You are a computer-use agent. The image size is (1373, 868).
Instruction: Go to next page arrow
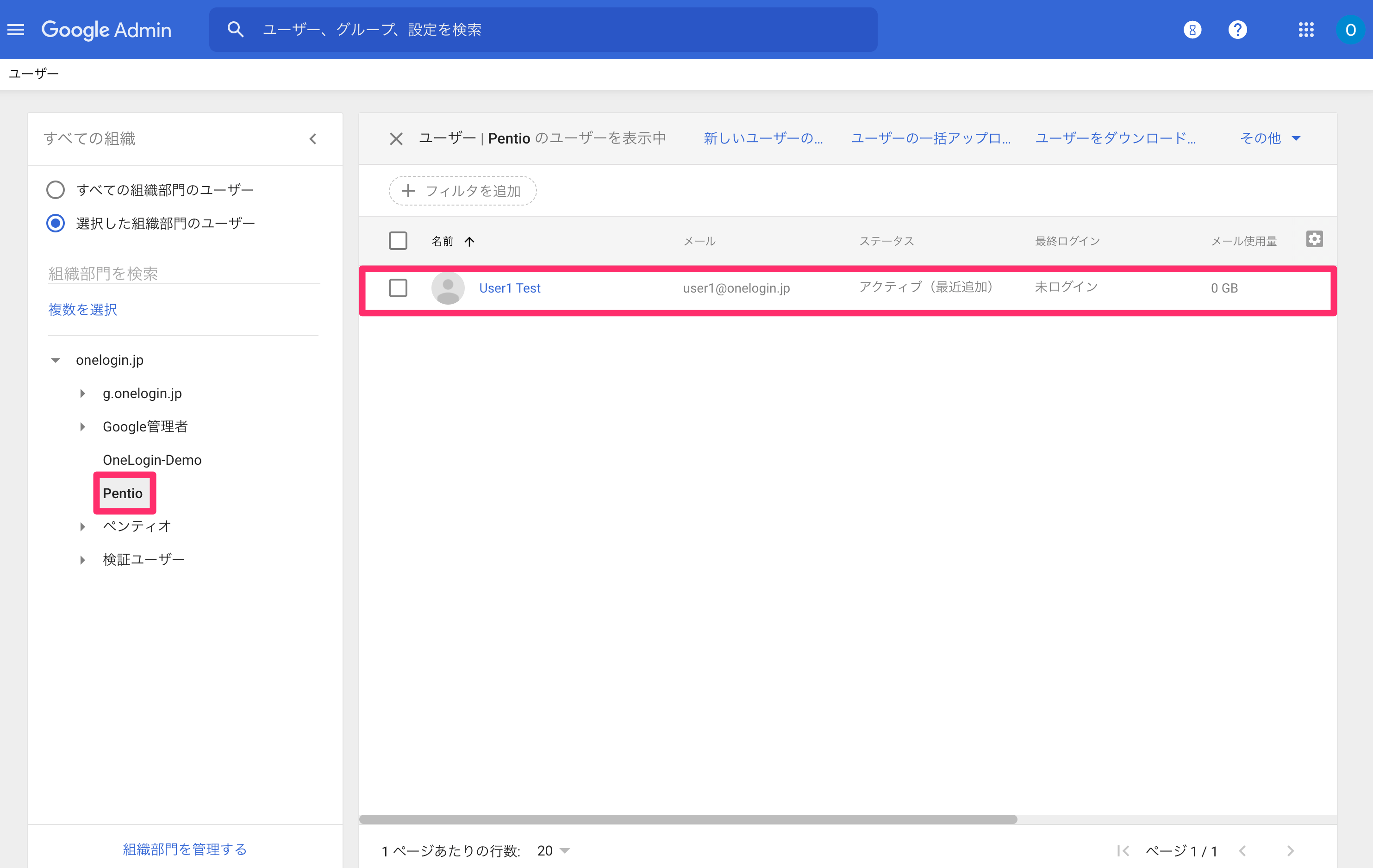(1290, 851)
